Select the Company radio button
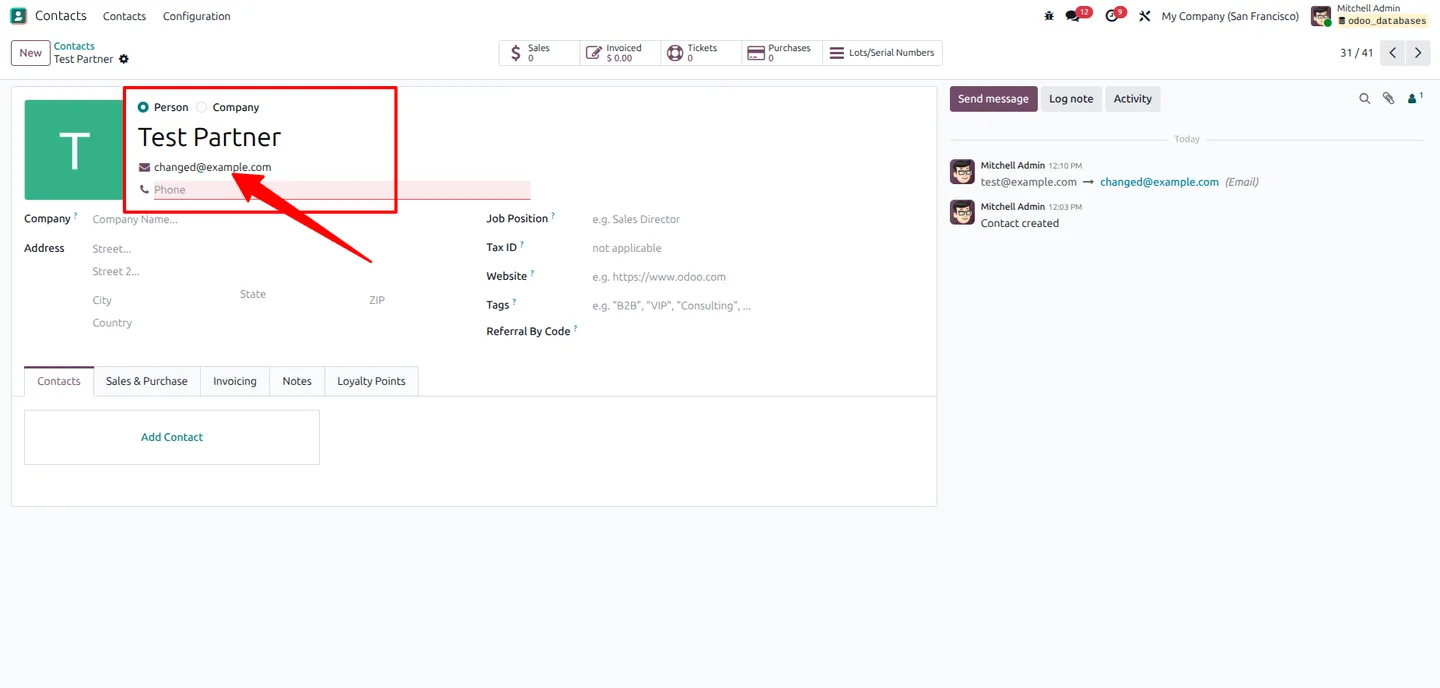This screenshot has height=688, width=1440. [202, 107]
